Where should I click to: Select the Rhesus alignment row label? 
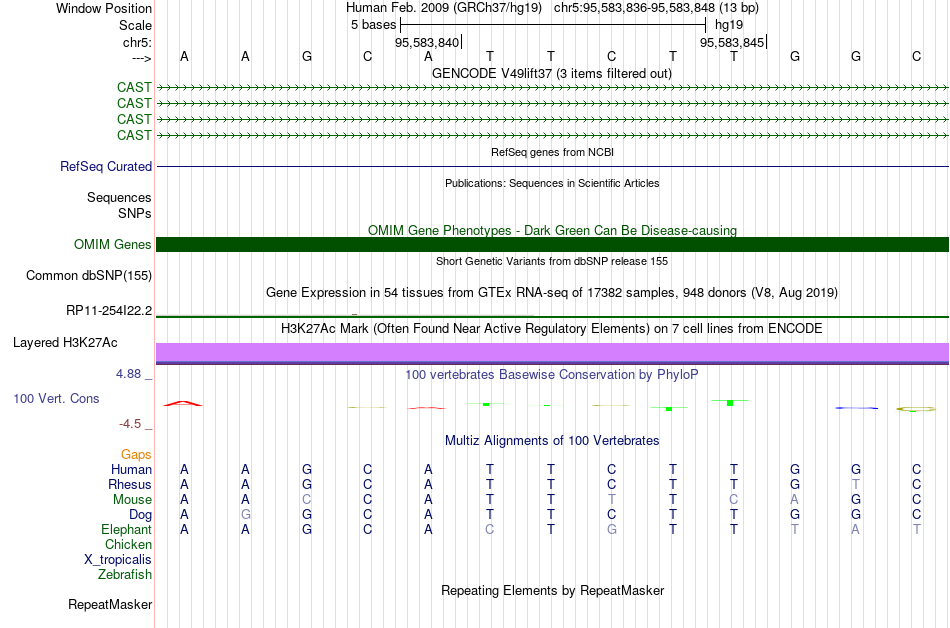[130, 484]
